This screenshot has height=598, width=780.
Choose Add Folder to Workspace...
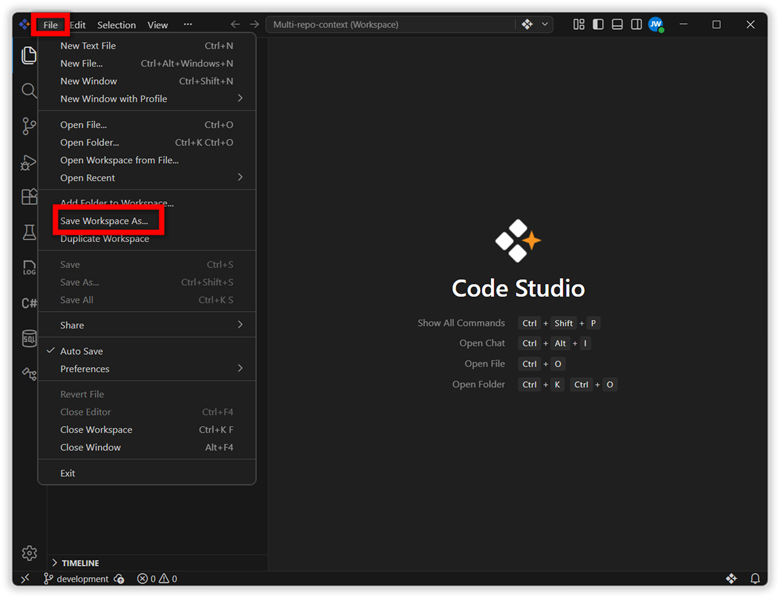click(x=147, y=203)
